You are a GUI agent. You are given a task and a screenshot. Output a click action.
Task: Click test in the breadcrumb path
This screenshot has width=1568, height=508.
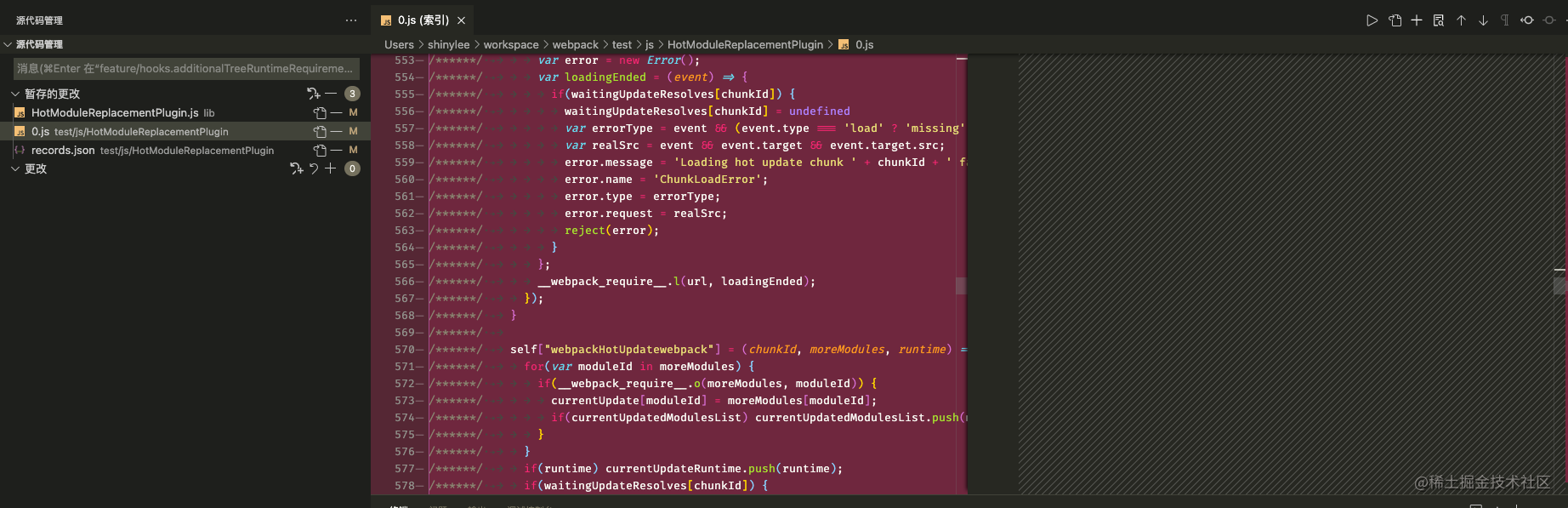622,44
